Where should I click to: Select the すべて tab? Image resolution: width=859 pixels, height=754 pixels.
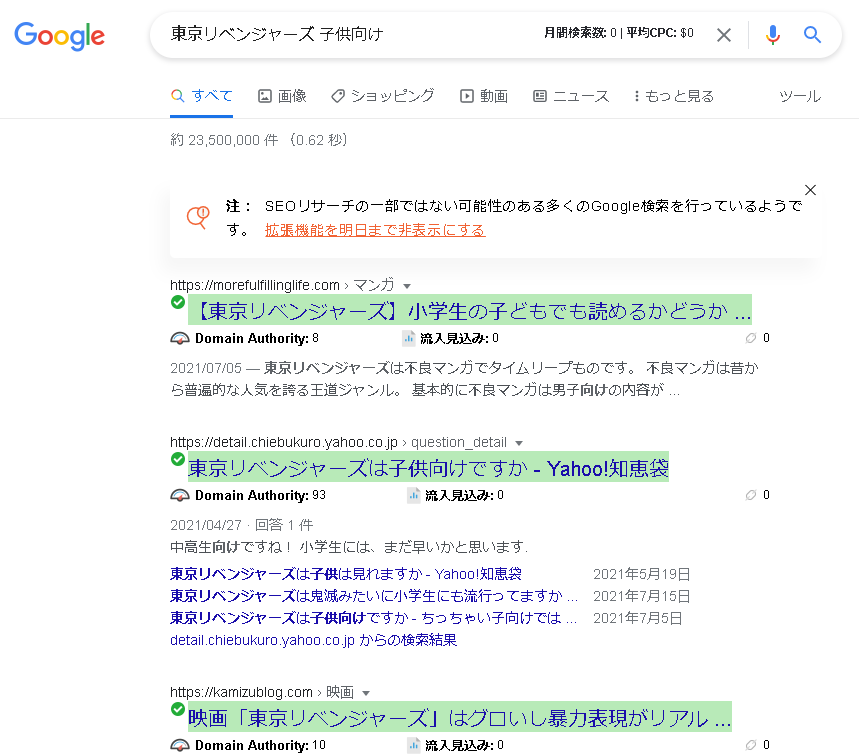pyautogui.click(x=201, y=96)
